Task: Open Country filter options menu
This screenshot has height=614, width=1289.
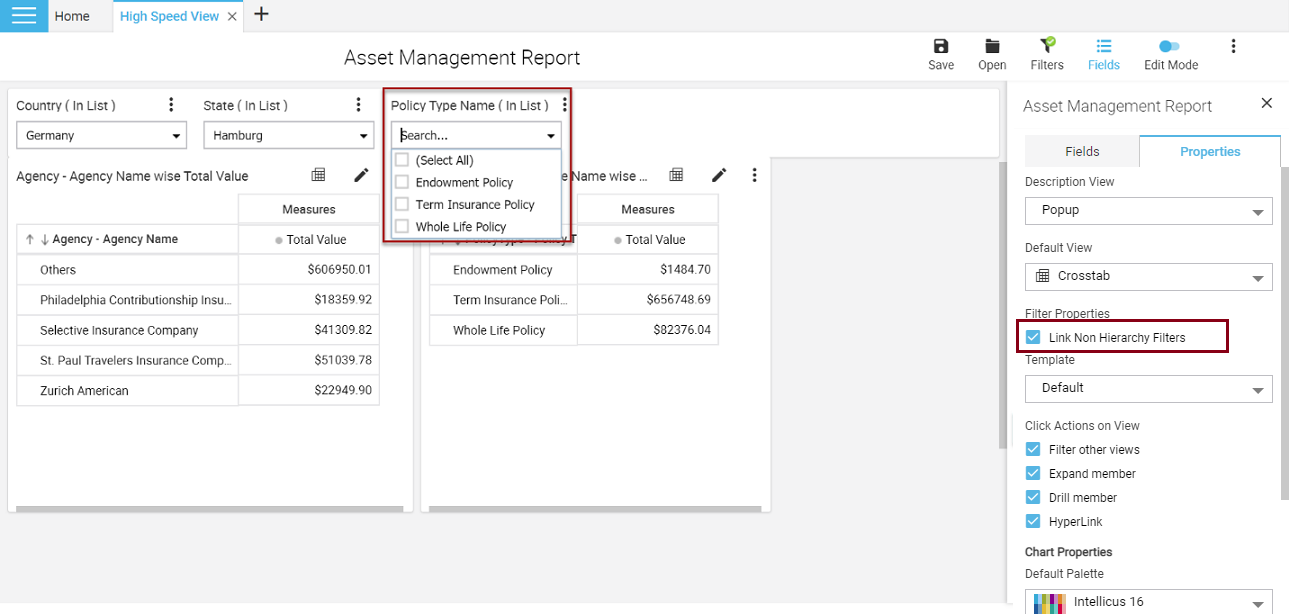Action: (x=171, y=105)
